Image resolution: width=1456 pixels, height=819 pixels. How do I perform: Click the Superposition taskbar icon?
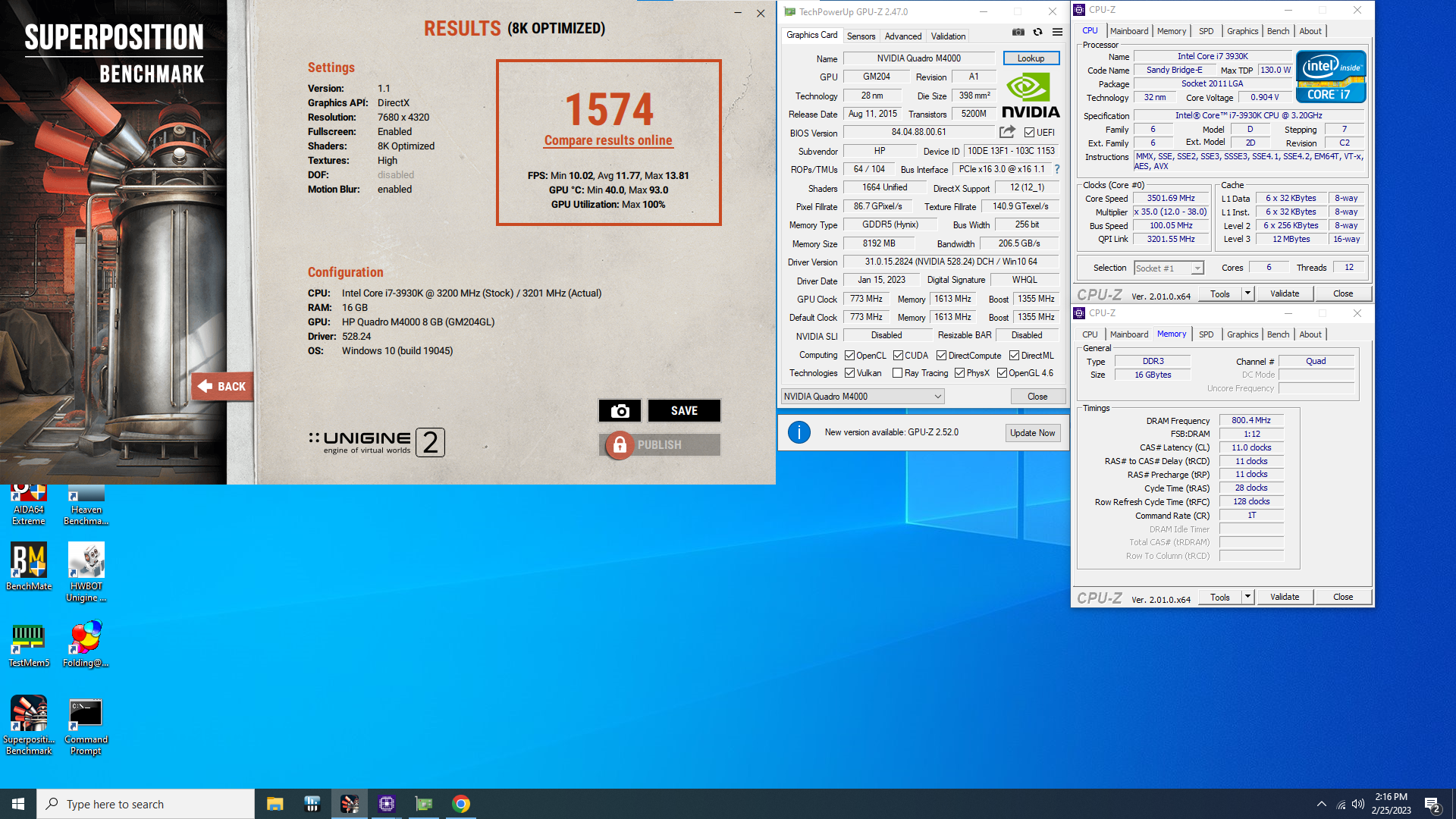[x=350, y=804]
